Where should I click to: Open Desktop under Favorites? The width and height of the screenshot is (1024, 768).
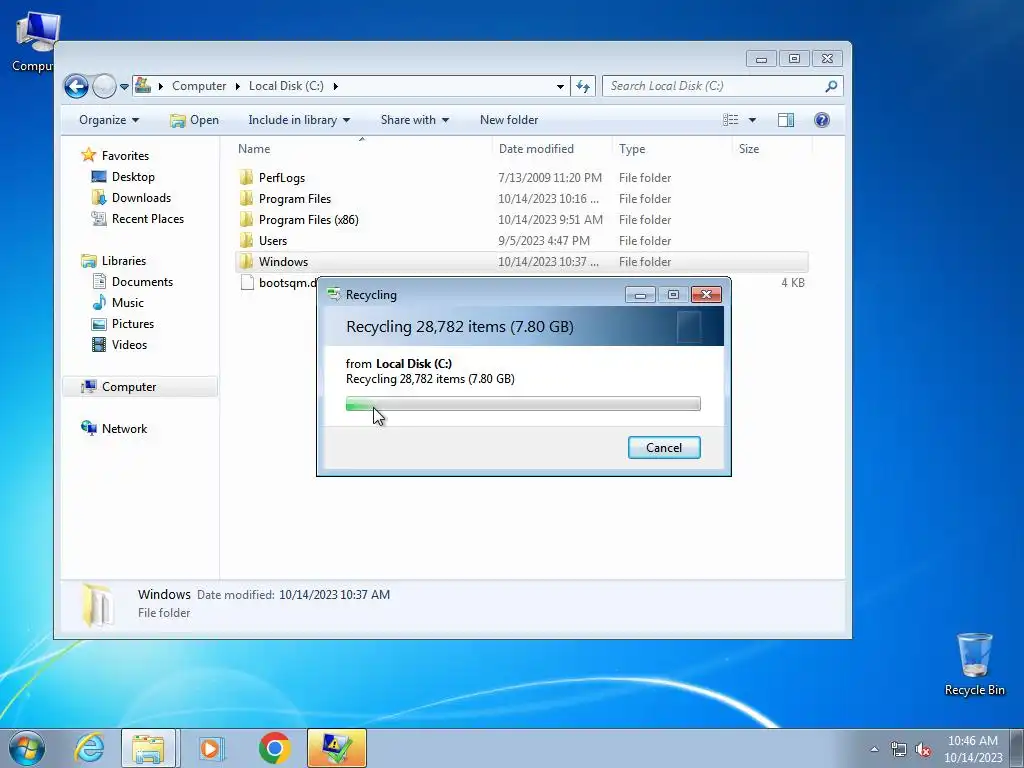point(133,177)
